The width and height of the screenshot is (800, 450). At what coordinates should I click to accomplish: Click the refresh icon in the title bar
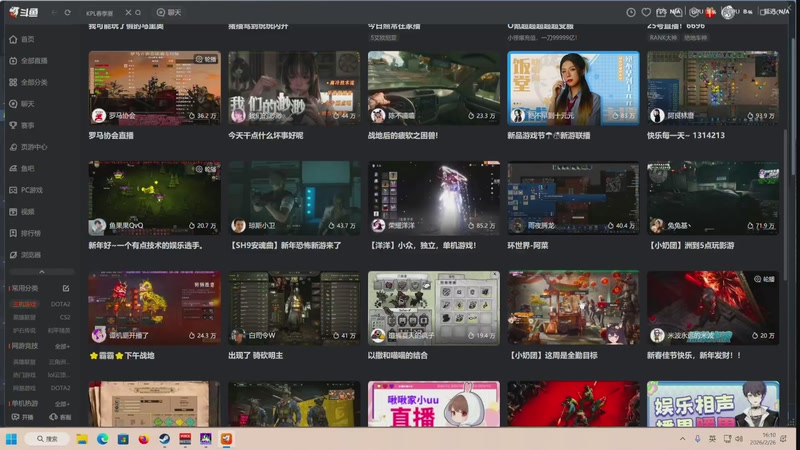[67, 12]
